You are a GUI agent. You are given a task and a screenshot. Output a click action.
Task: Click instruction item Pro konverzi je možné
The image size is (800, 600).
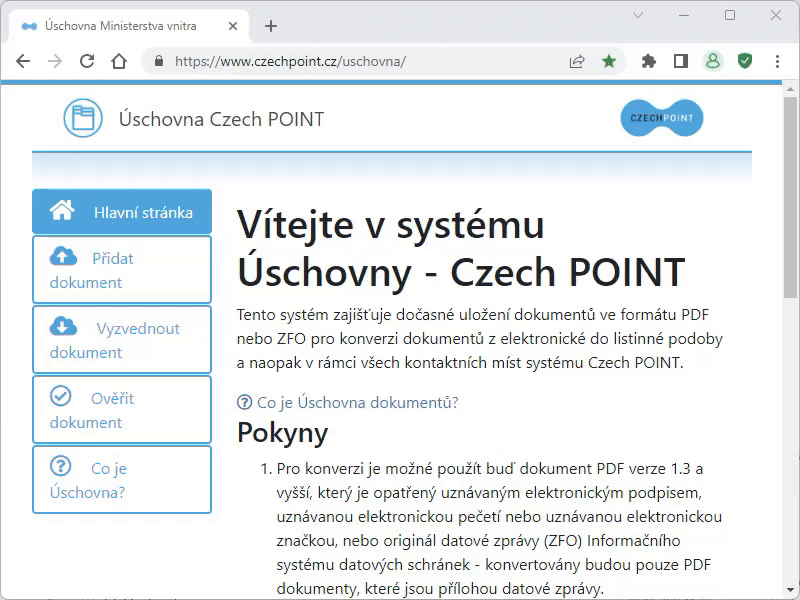pyautogui.click(x=499, y=529)
